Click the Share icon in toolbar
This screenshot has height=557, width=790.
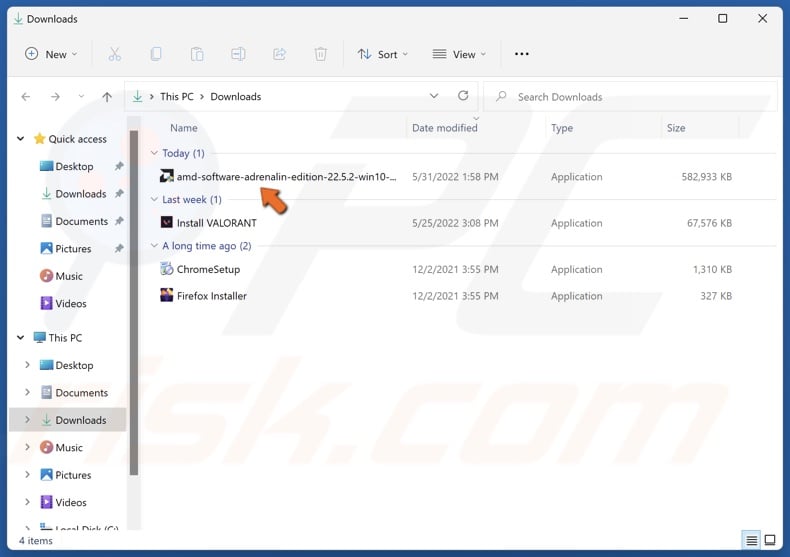pos(279,54)
